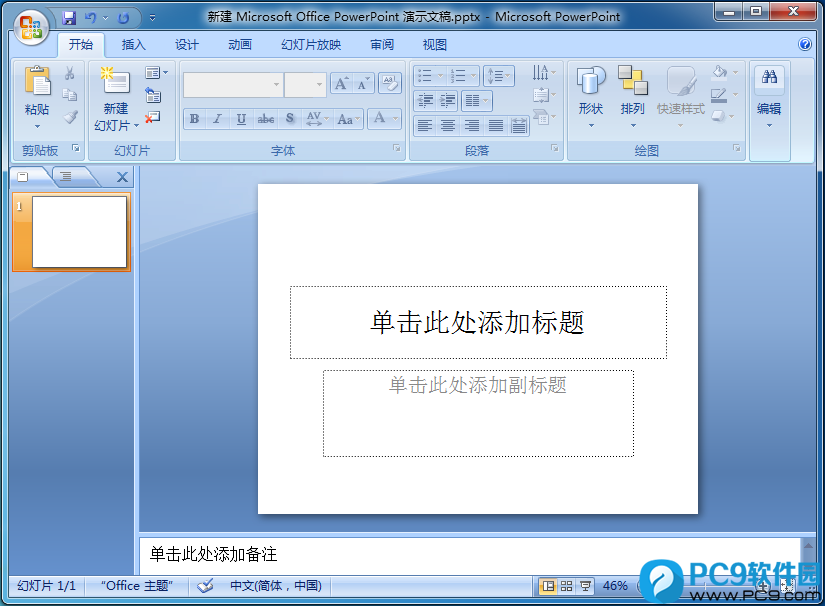Activate the Format Painter brush
Screen dimensions: 825x606
pos(71,116)
